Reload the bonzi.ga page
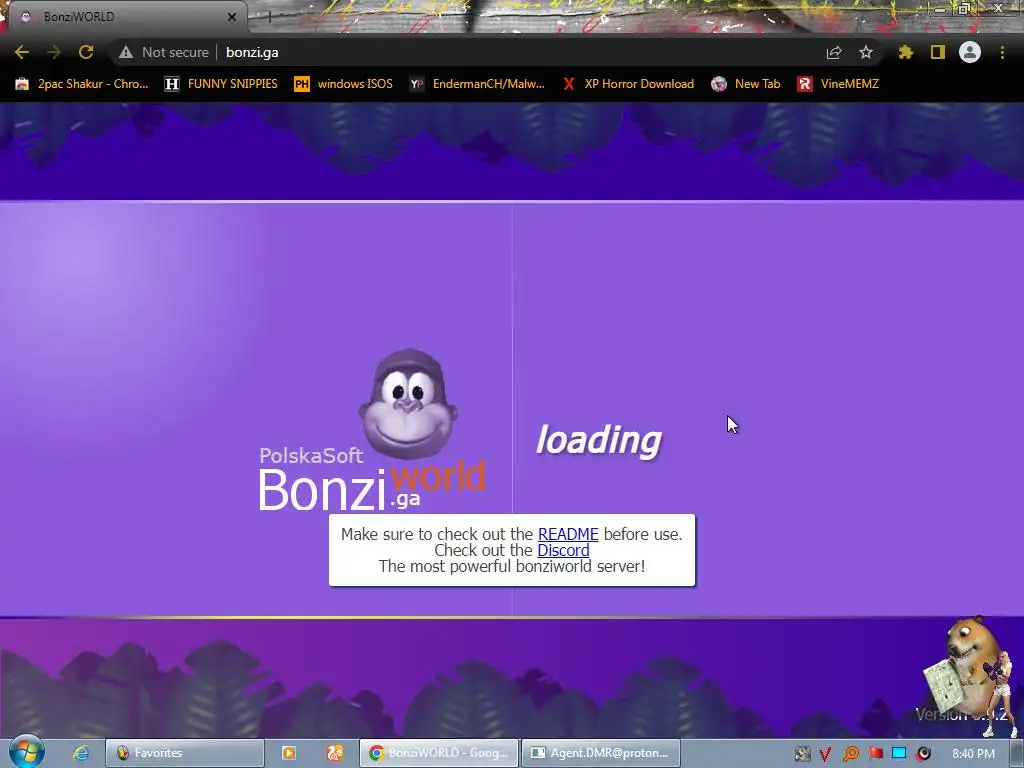This screenshot has width=1024, height=768. pyautogui.click(x=86, y=52)
